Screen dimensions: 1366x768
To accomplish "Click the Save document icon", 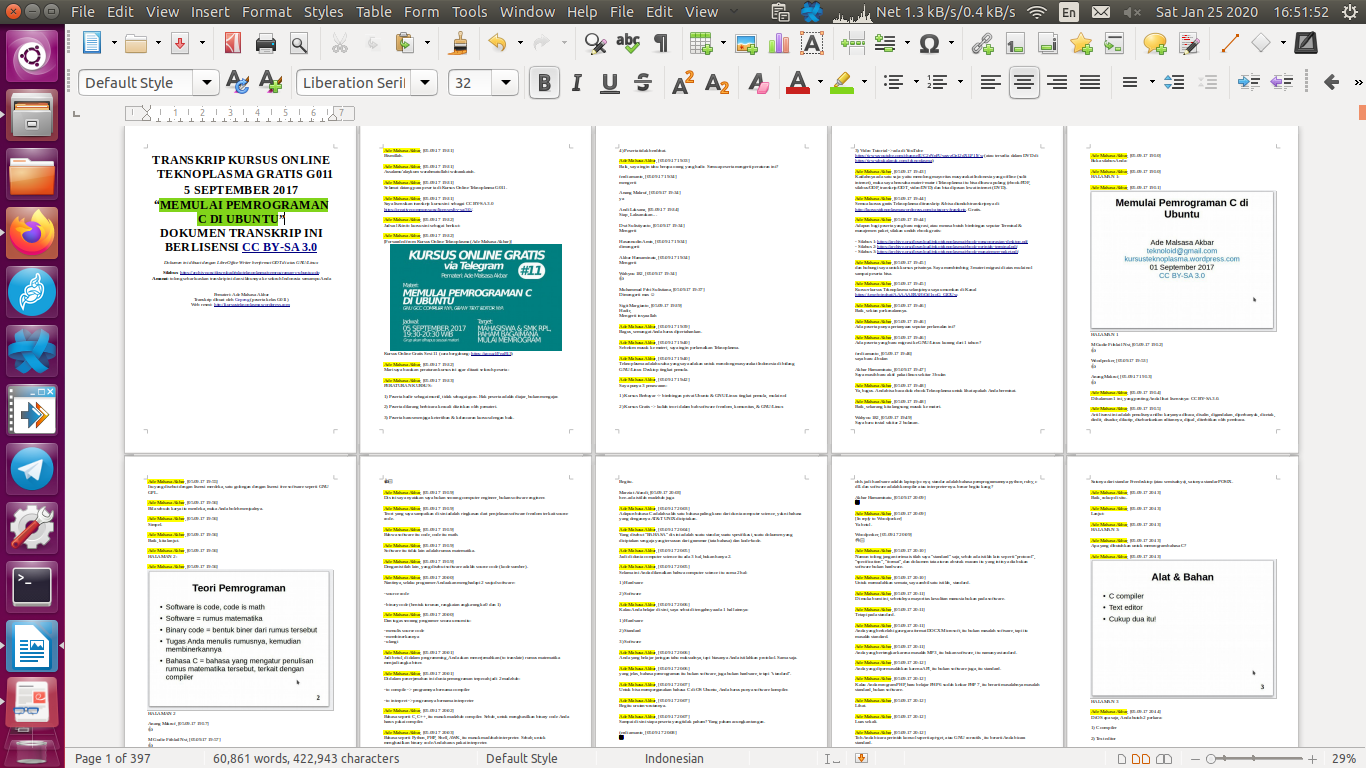I will tap(179, 44).
